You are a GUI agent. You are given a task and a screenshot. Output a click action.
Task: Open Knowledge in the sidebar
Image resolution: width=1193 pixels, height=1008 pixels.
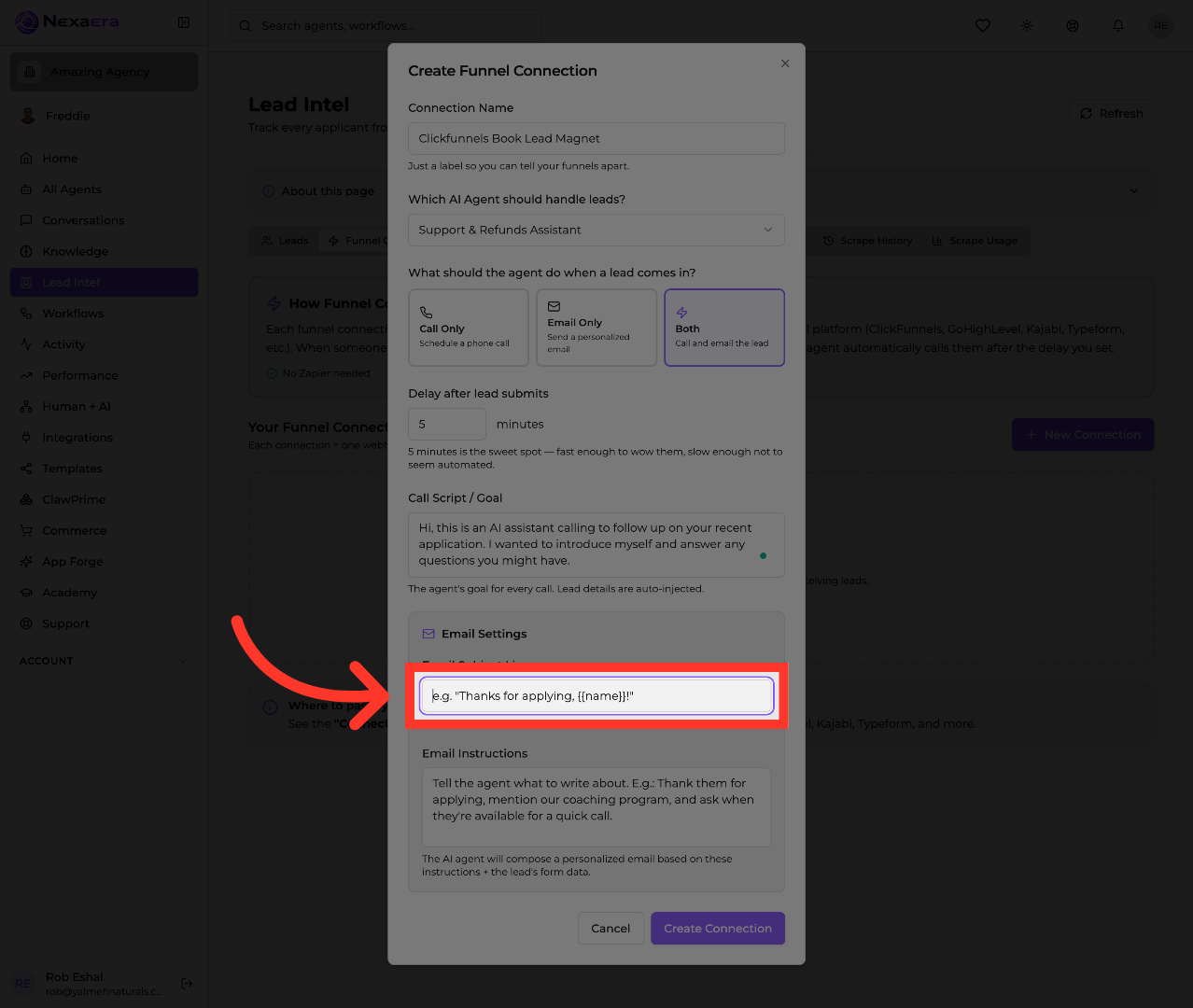(104, 251)
